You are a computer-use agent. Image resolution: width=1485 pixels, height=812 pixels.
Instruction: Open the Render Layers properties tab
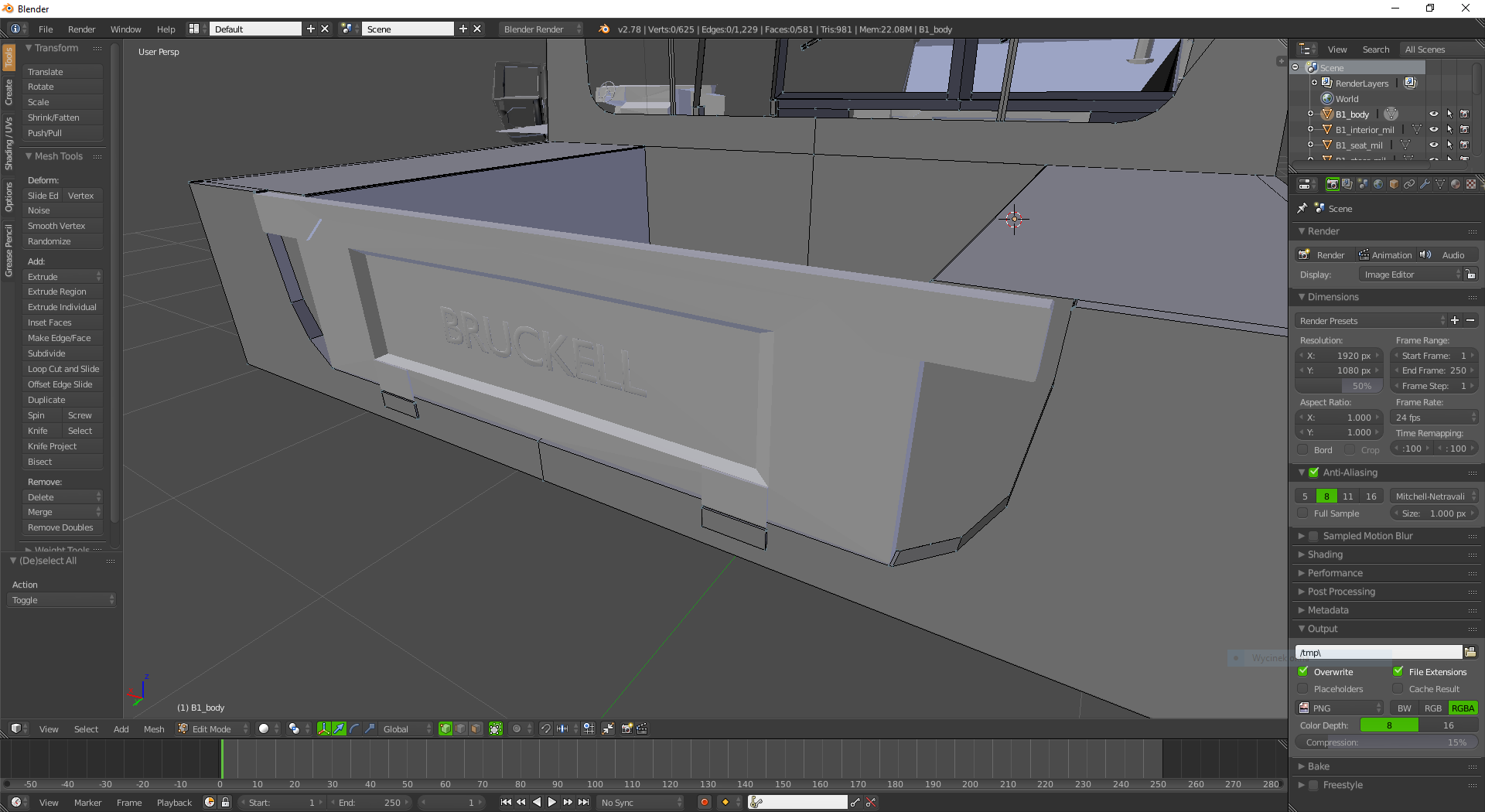click(x=1347, y=184)
